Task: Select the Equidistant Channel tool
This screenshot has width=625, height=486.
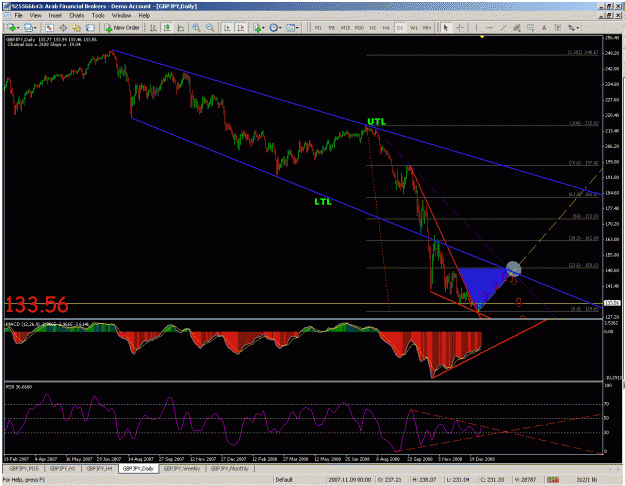Action: [517, 28]
